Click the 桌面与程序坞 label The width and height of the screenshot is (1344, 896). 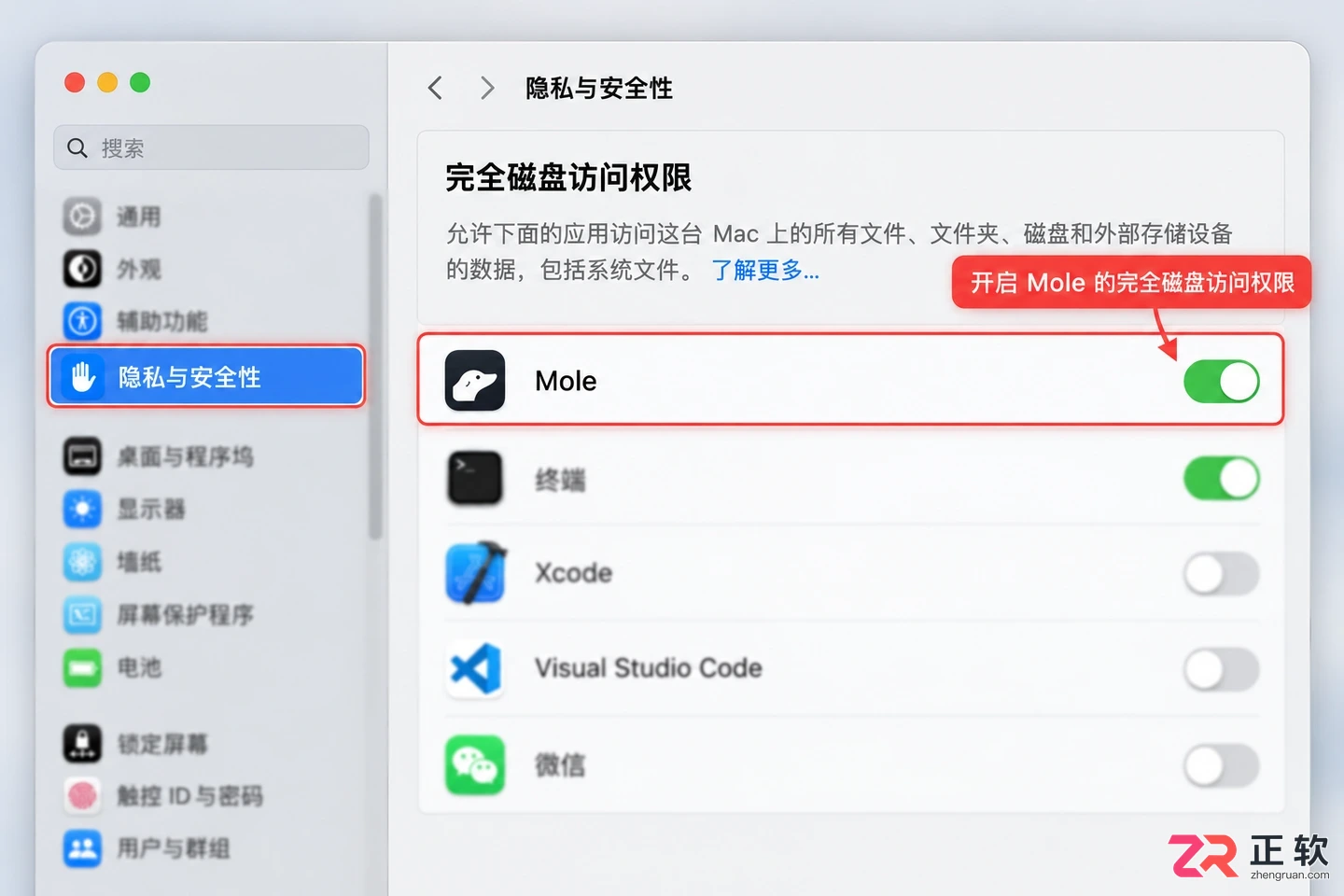point(185,456)
